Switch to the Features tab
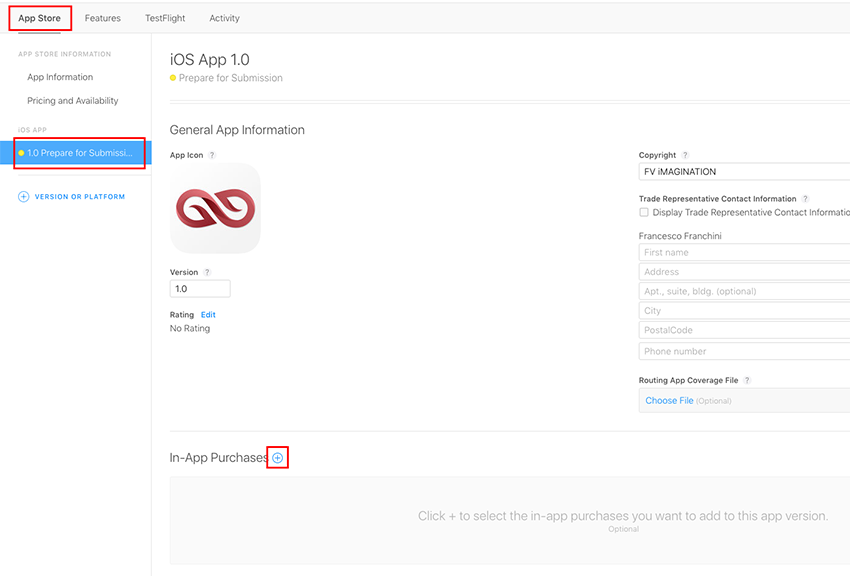Screen dimensions: 850x576 102,18
